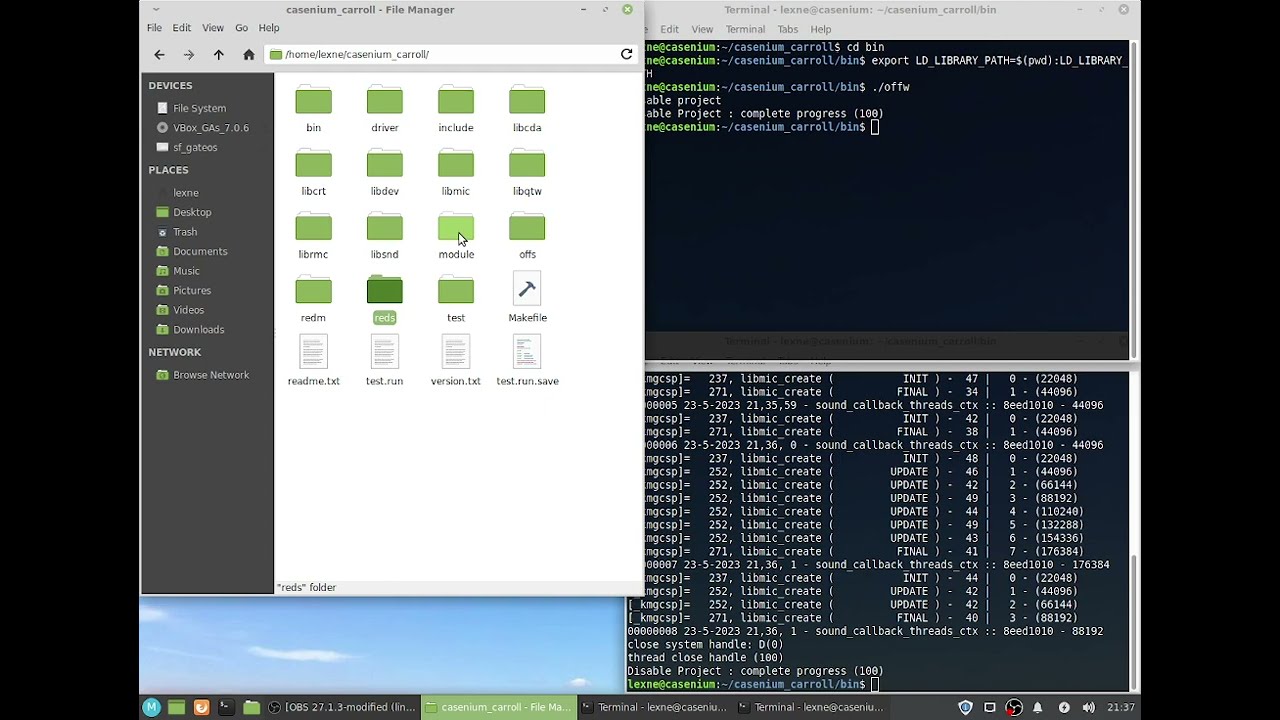This screenshot has height=720, width=1280.
Task: Select the offs folder
Action: click(x=527, y=236)
